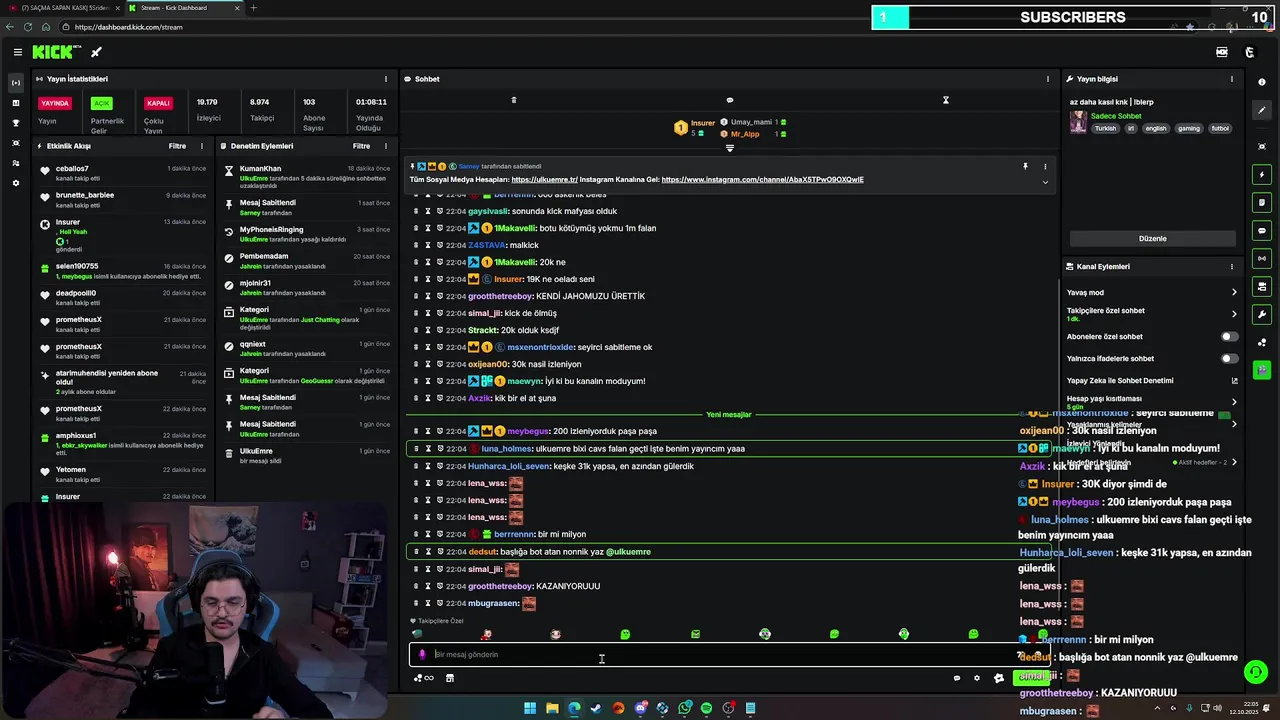Click Filtre in Etkinlik Akışı panel
Viewport: 1280px width, 720px height.
pyautogui.click(x=177, y=146)
